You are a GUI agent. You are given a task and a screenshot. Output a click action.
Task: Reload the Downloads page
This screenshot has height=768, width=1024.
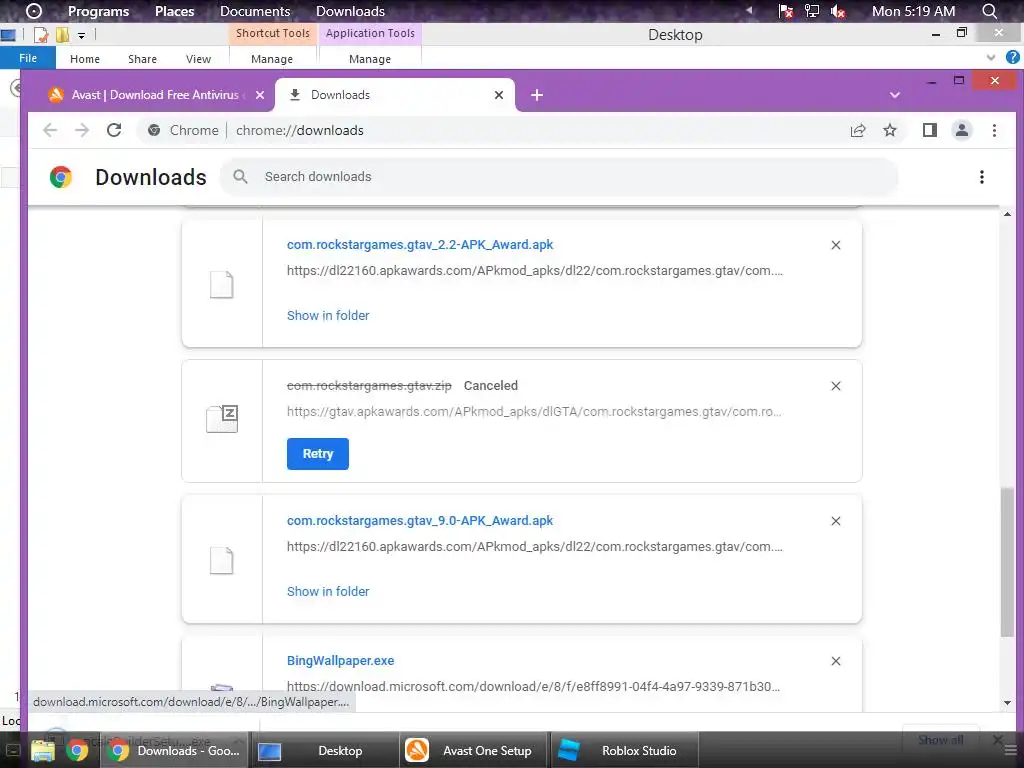tap(114, 130)
